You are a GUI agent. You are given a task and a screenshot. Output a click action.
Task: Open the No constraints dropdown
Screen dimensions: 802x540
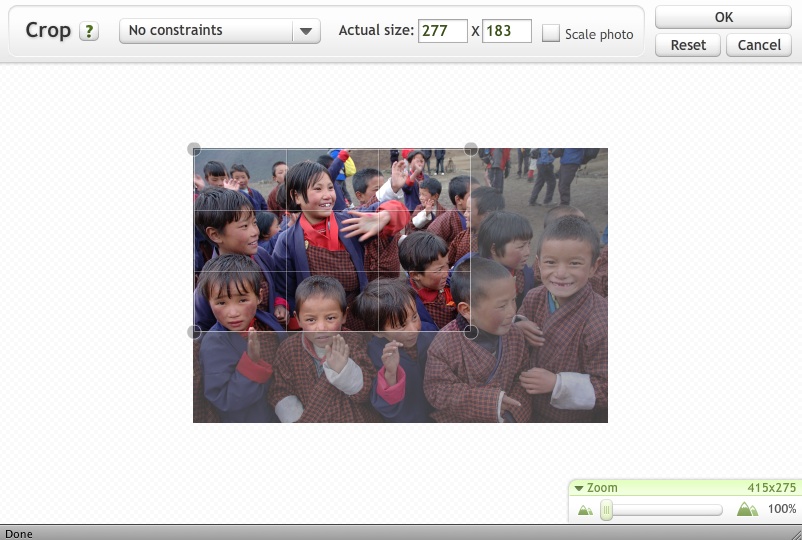[220, 31]
